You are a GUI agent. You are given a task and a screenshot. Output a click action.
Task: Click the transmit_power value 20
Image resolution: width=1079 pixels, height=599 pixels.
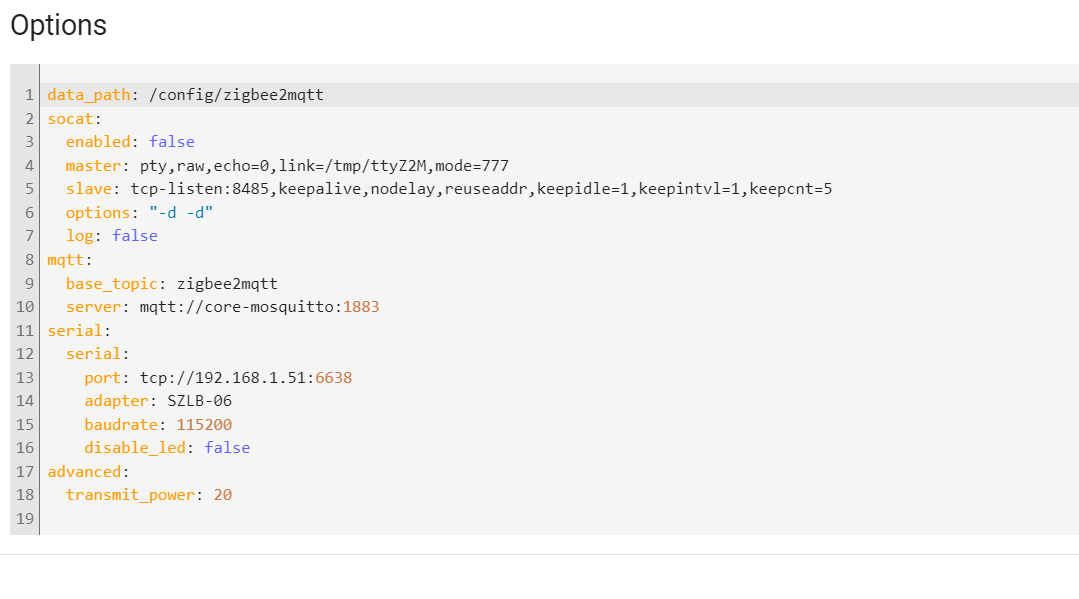coord(222,495)
